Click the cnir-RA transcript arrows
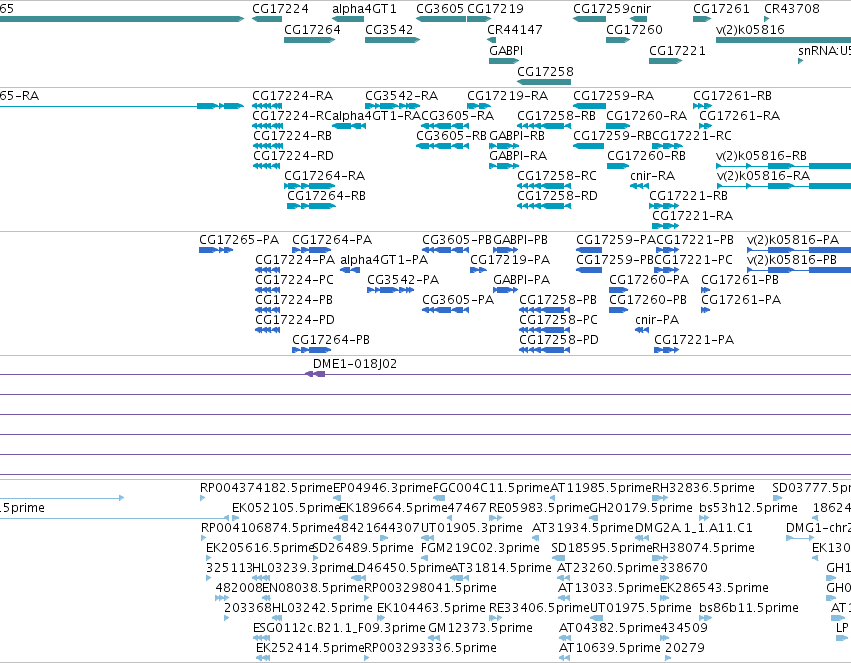The height and width of the screenshot is (663, 851). point(639,186)
